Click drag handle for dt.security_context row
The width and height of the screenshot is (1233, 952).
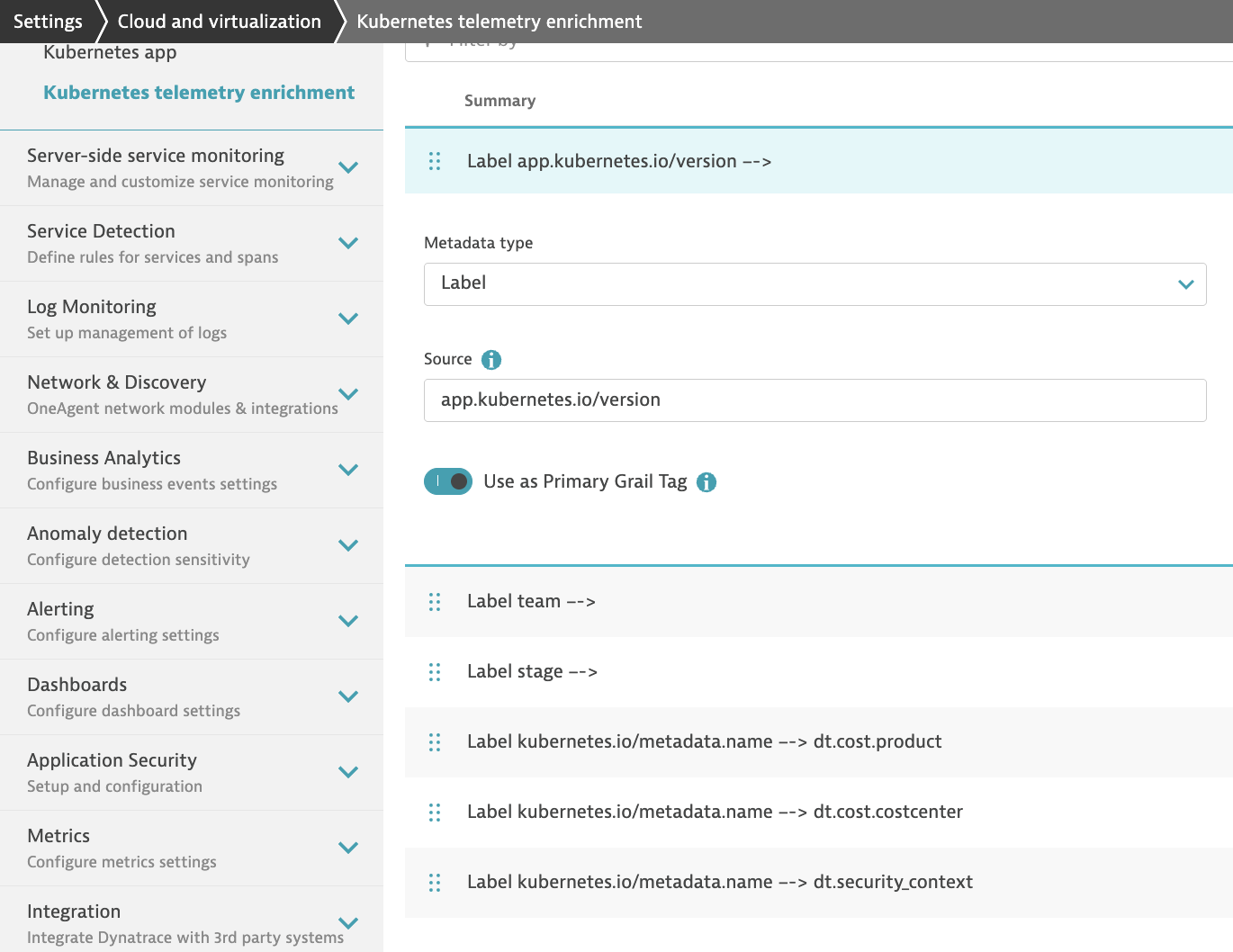coord(435,883)
